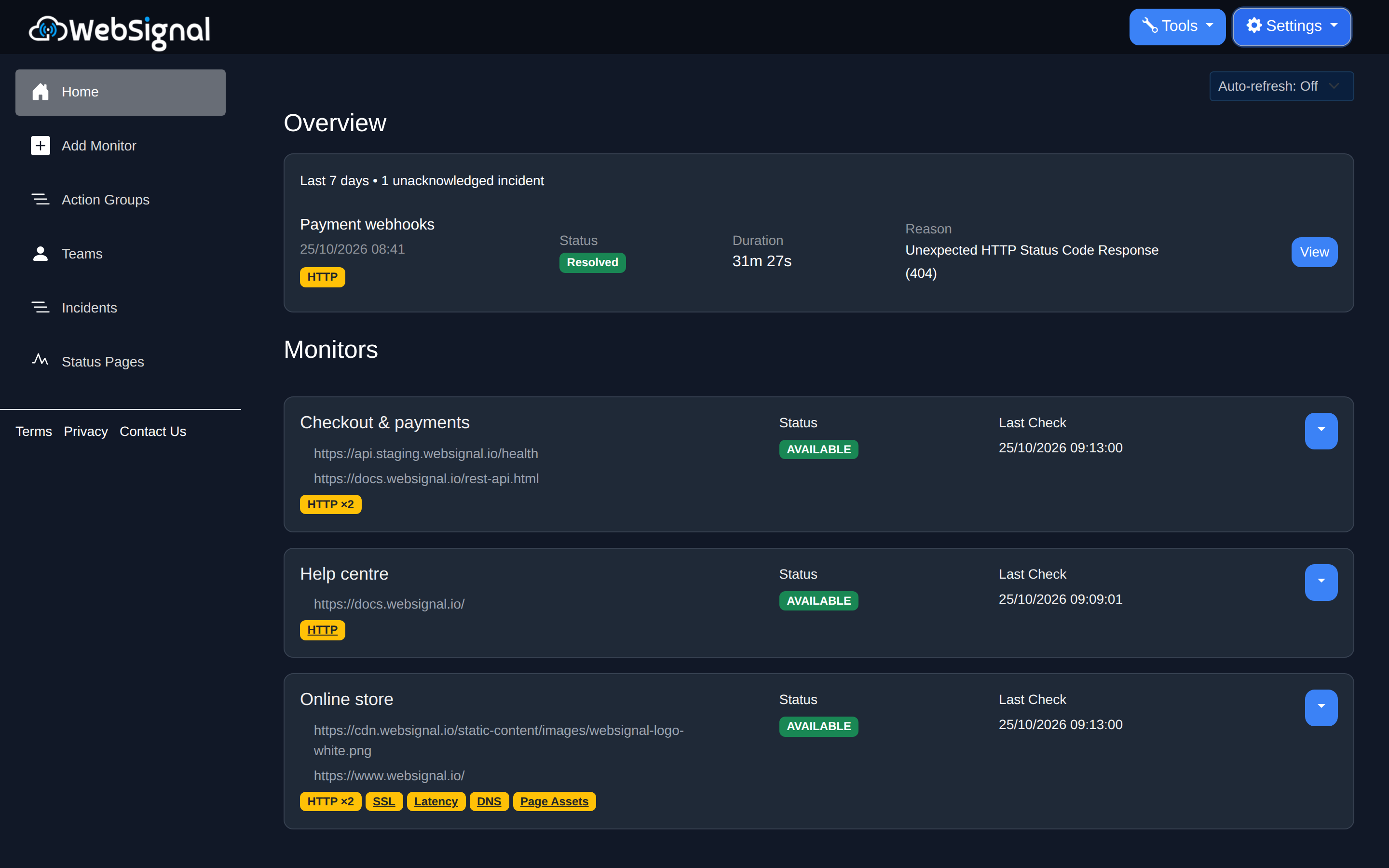
Task: Expand the Help centre monitor menu
Action: [x=1321, y=582]
